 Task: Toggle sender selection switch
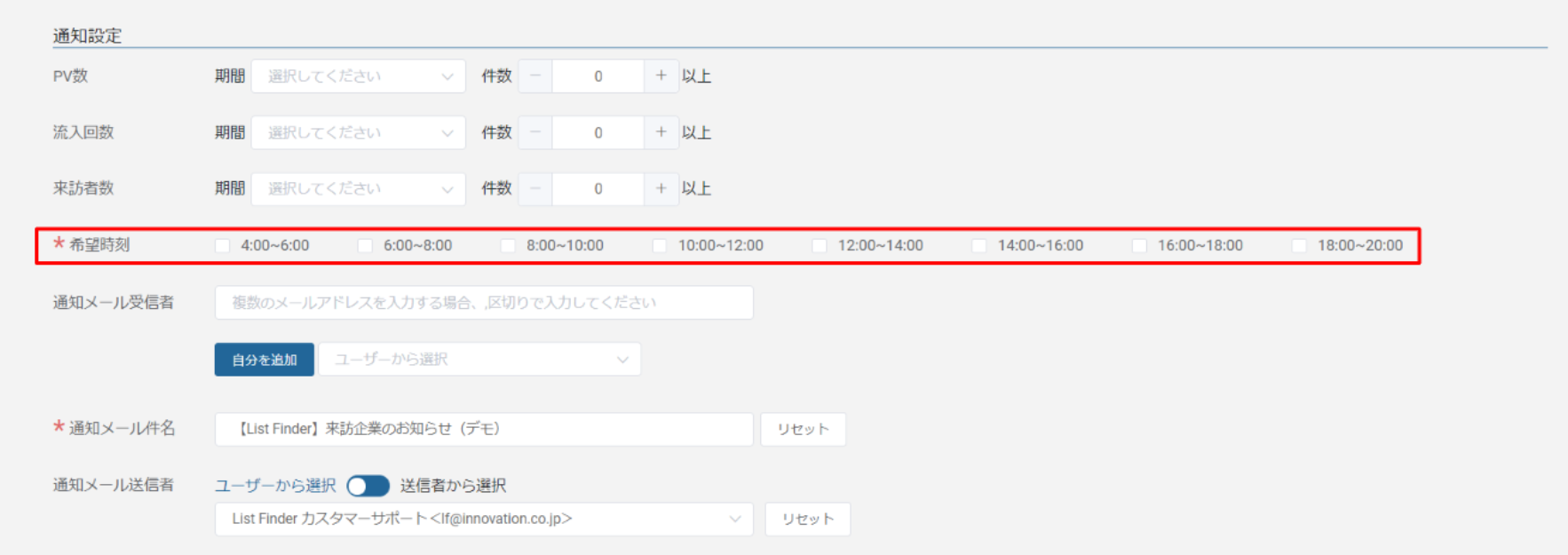pyautogui.click(x=368, y=486)
